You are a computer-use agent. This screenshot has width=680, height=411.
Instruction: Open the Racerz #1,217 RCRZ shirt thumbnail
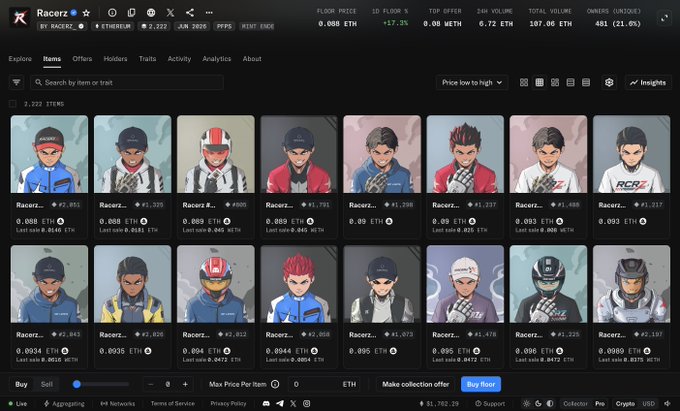631,154
